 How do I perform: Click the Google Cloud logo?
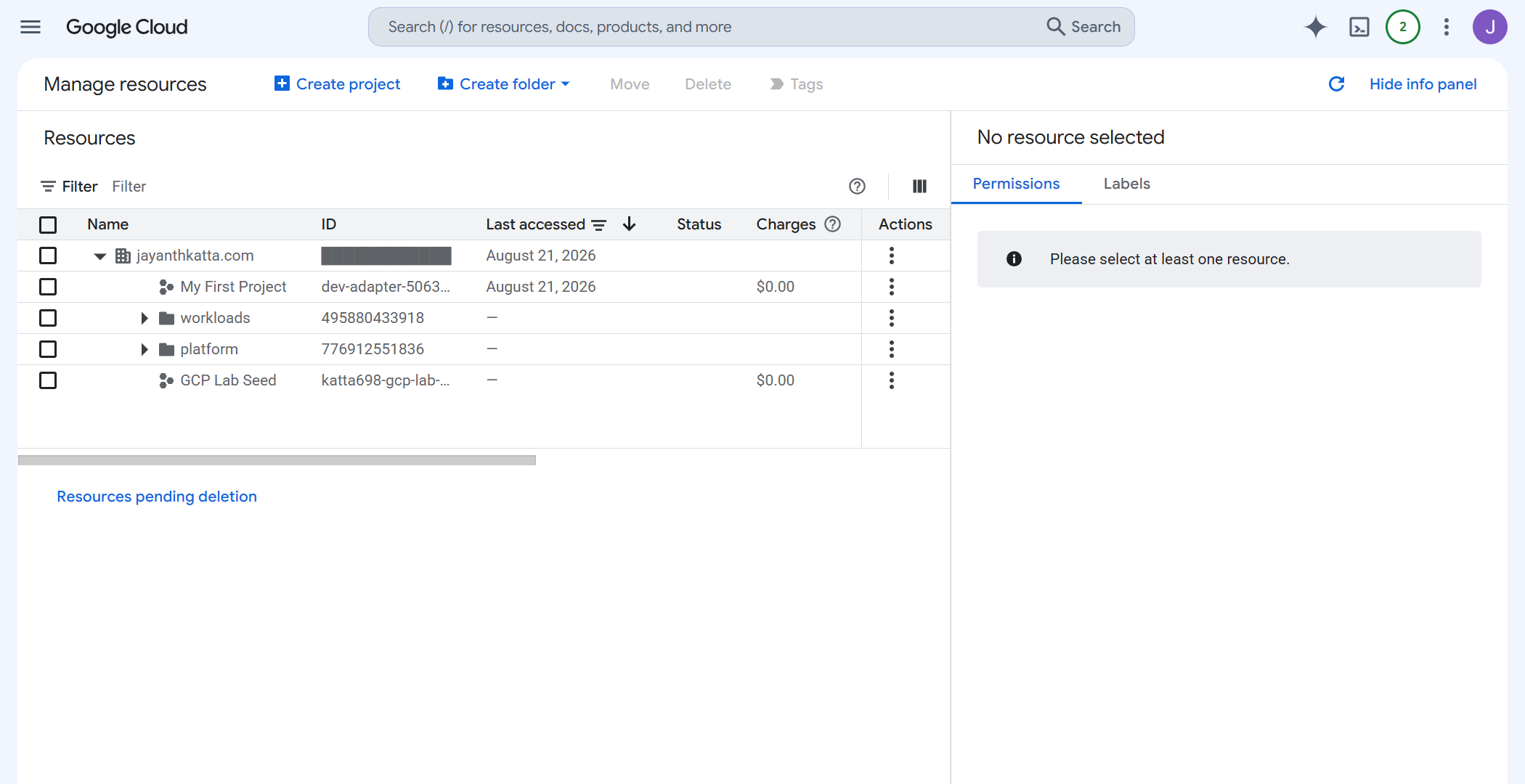point(127,27)
